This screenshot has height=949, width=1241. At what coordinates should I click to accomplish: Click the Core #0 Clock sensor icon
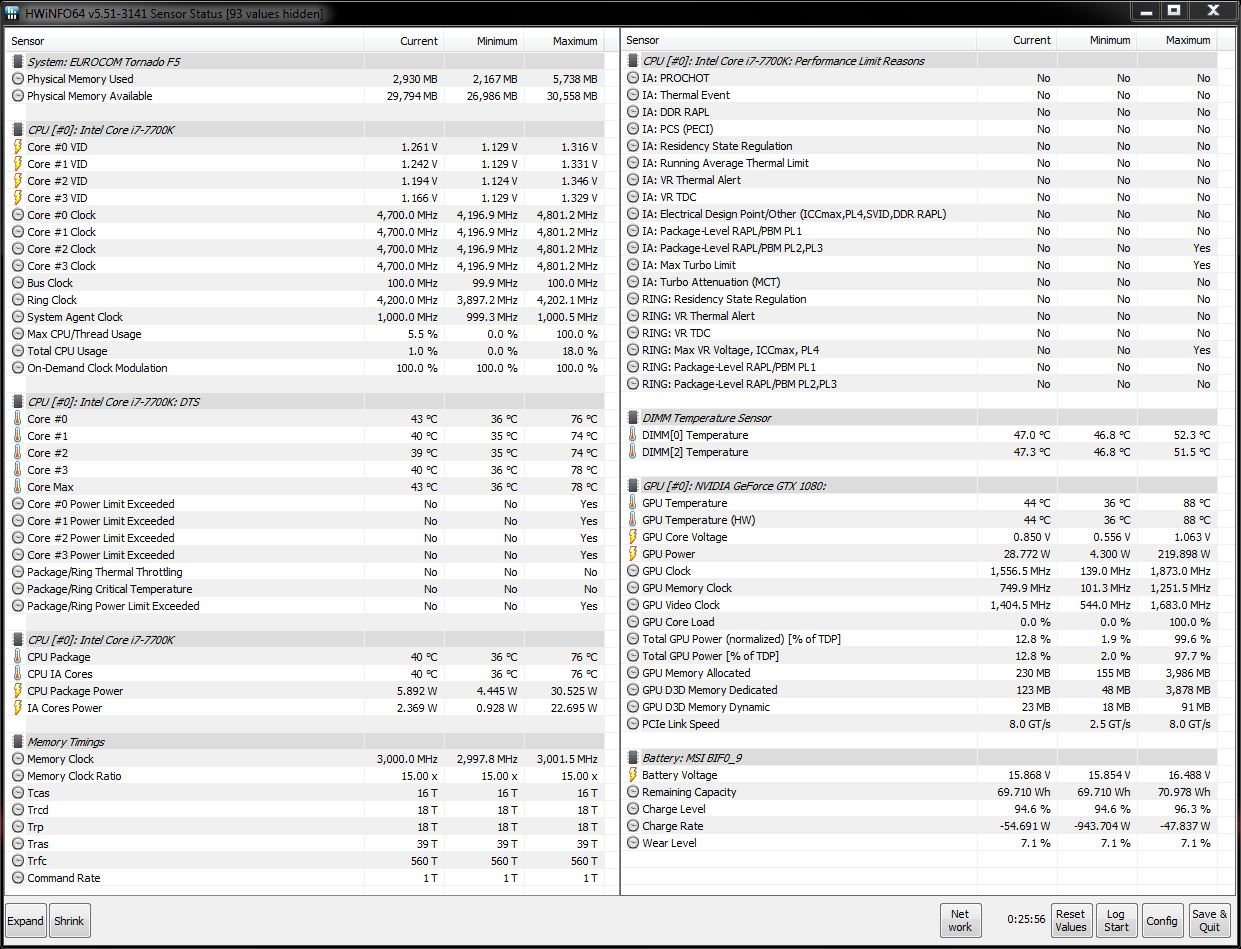18,215
